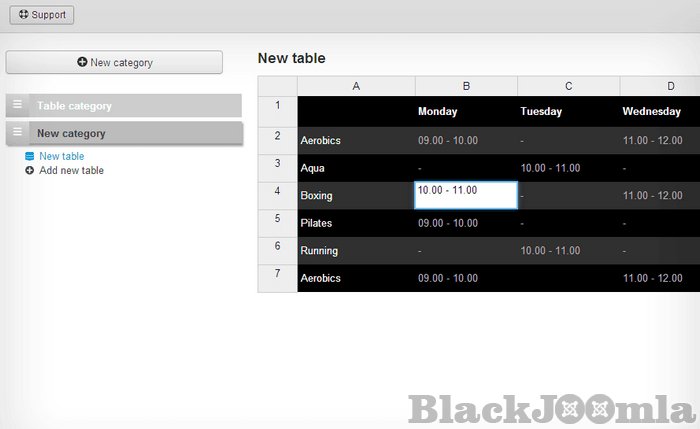Select column A header
Screen dimensions: 700x429
click(356, 86)
